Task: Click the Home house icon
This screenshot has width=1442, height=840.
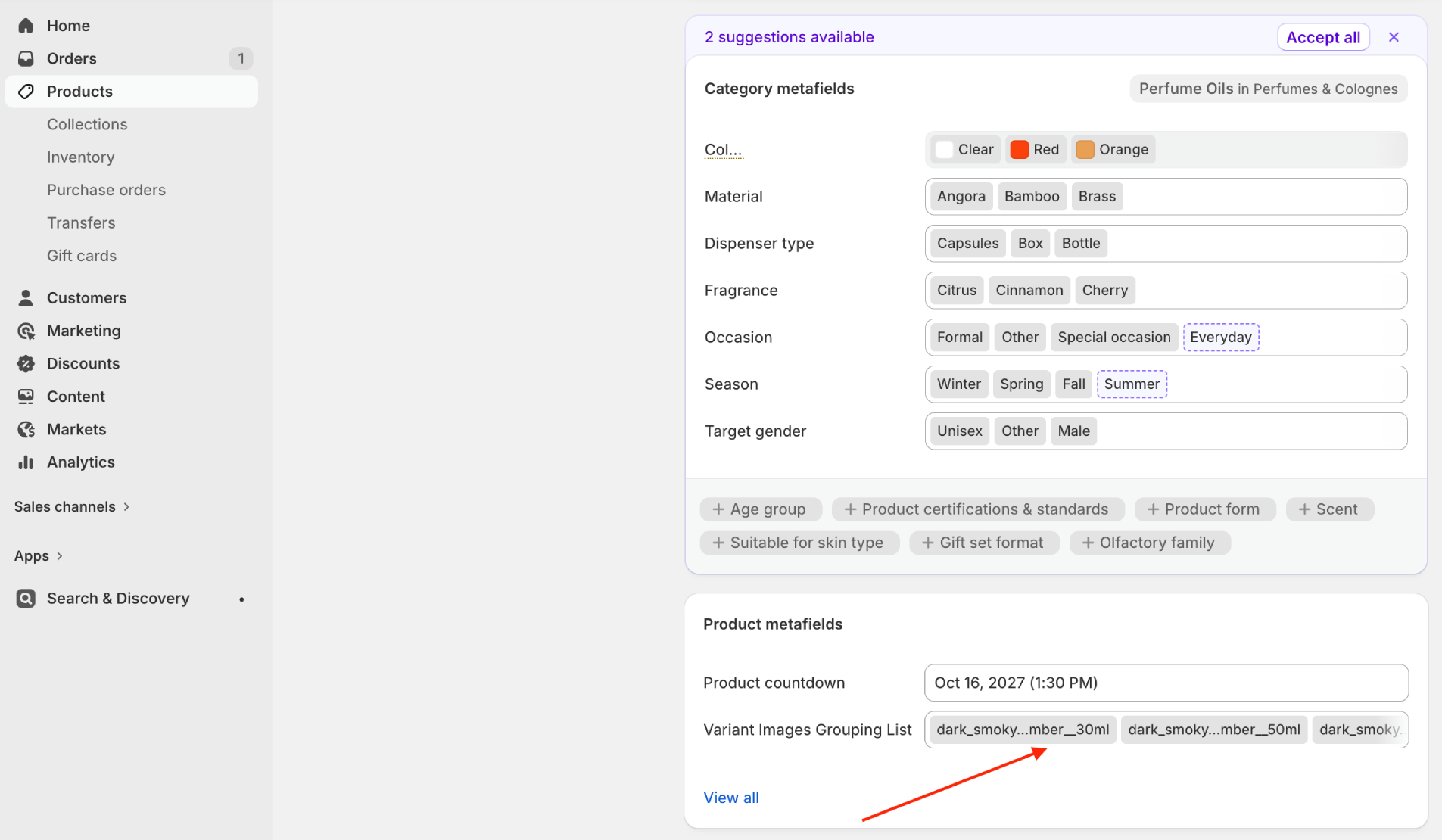Action: (26, 26)
